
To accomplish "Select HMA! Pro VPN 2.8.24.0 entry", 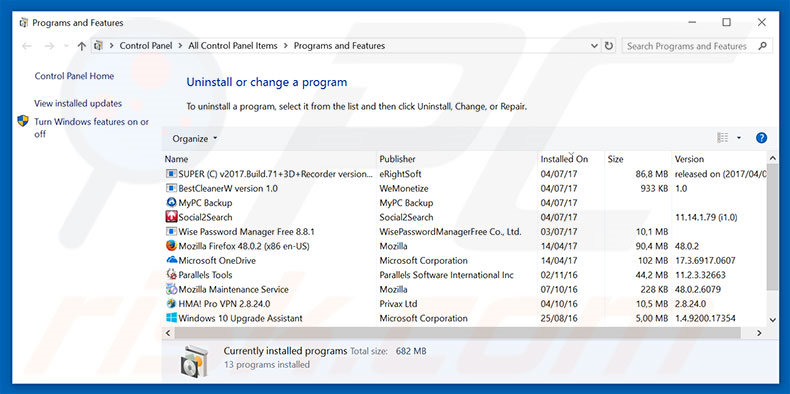I will click(x=224, y=304).
